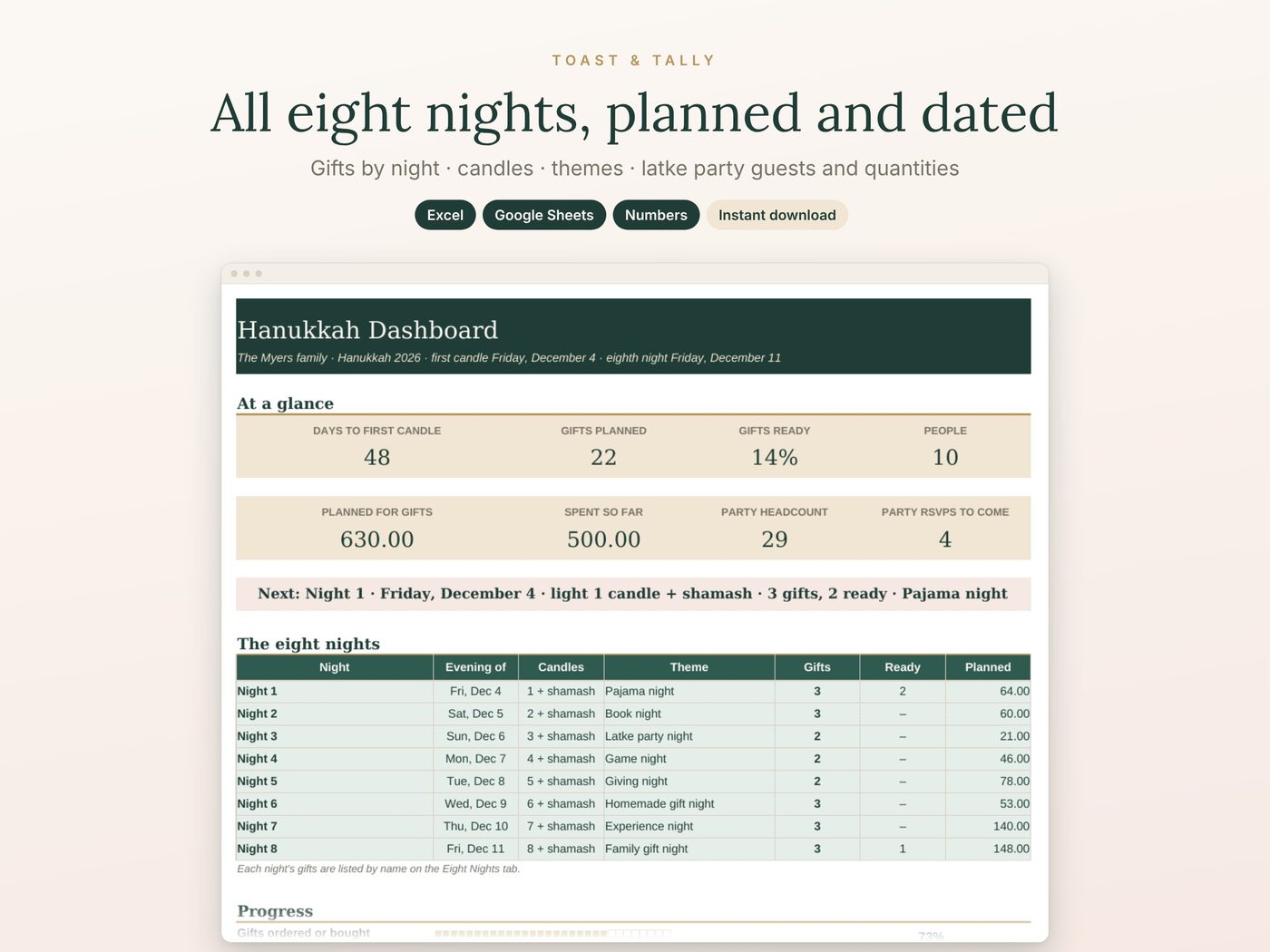Click the Gifts column header
Viewport: 1270px width, 952px height.
pos(817,667)
